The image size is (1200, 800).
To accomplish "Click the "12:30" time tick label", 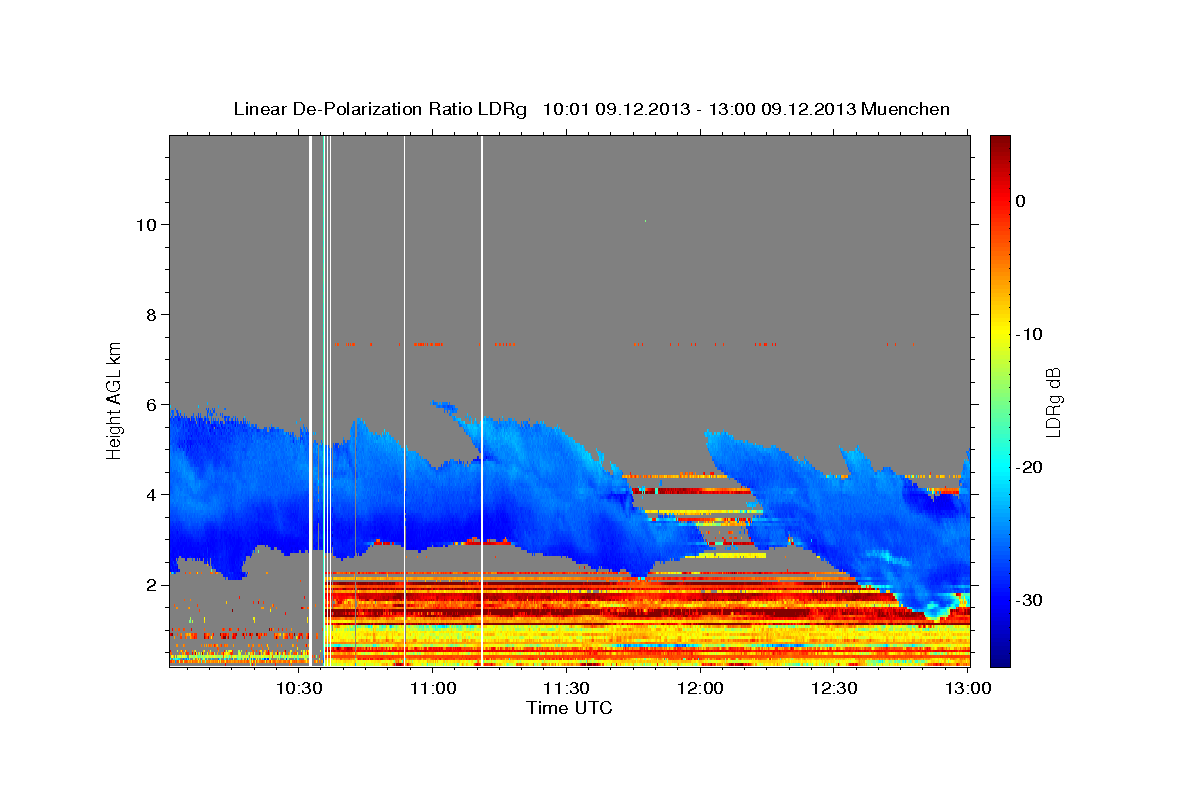I will click(x=834, y=688).
